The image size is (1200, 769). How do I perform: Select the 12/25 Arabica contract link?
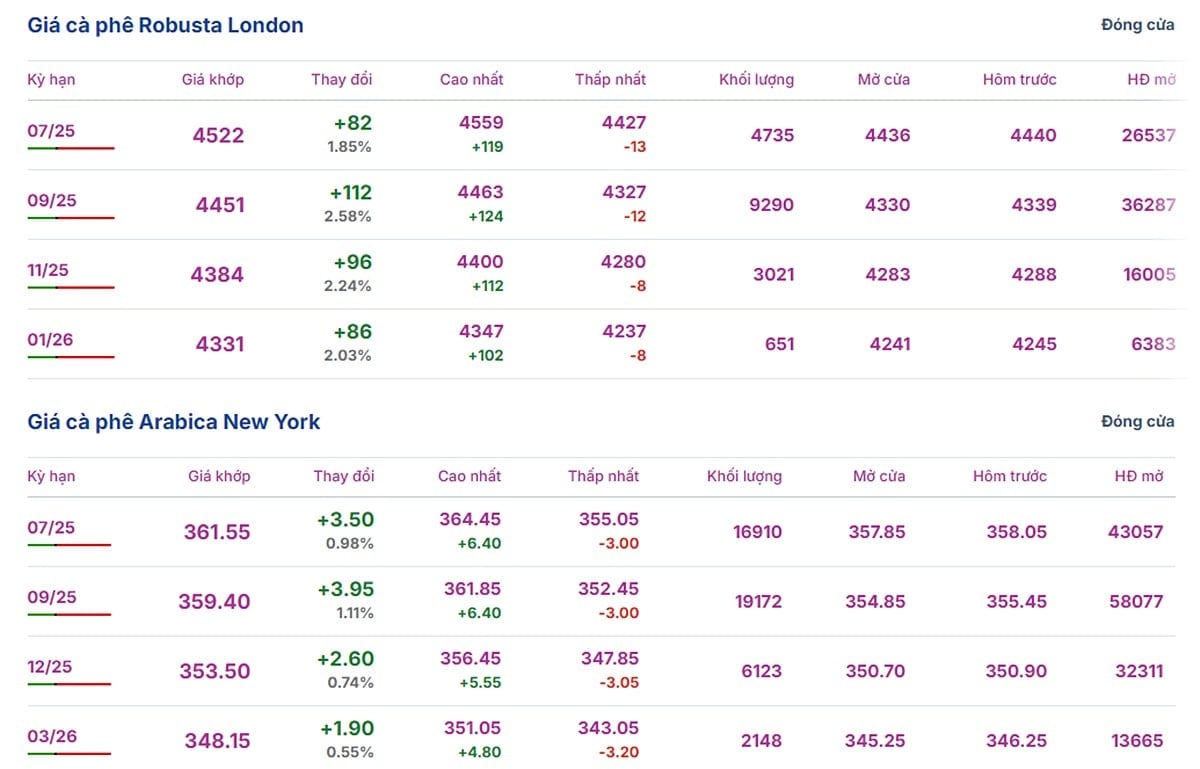tap(50, 667)
